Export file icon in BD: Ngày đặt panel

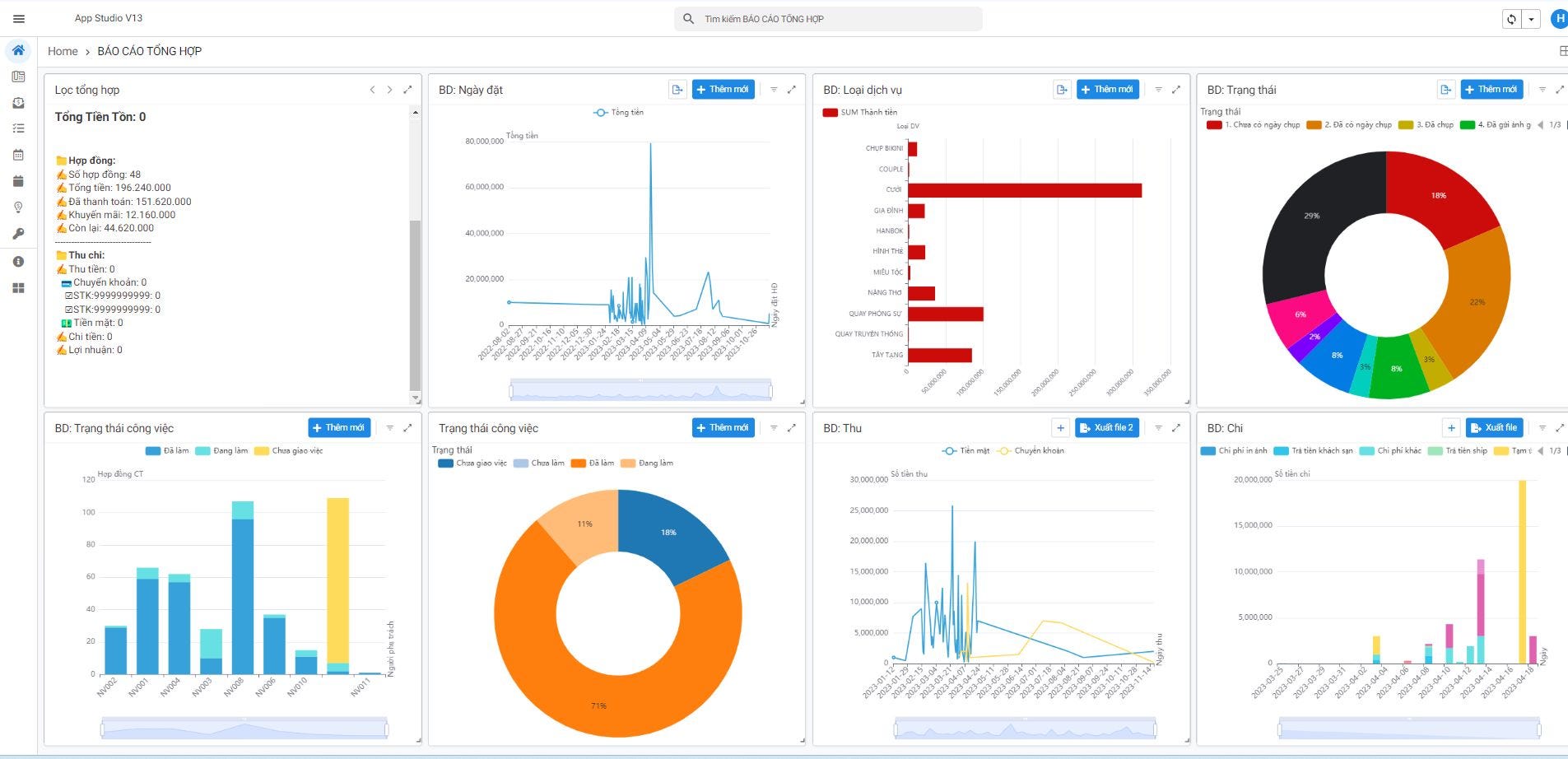pos(677,90)
